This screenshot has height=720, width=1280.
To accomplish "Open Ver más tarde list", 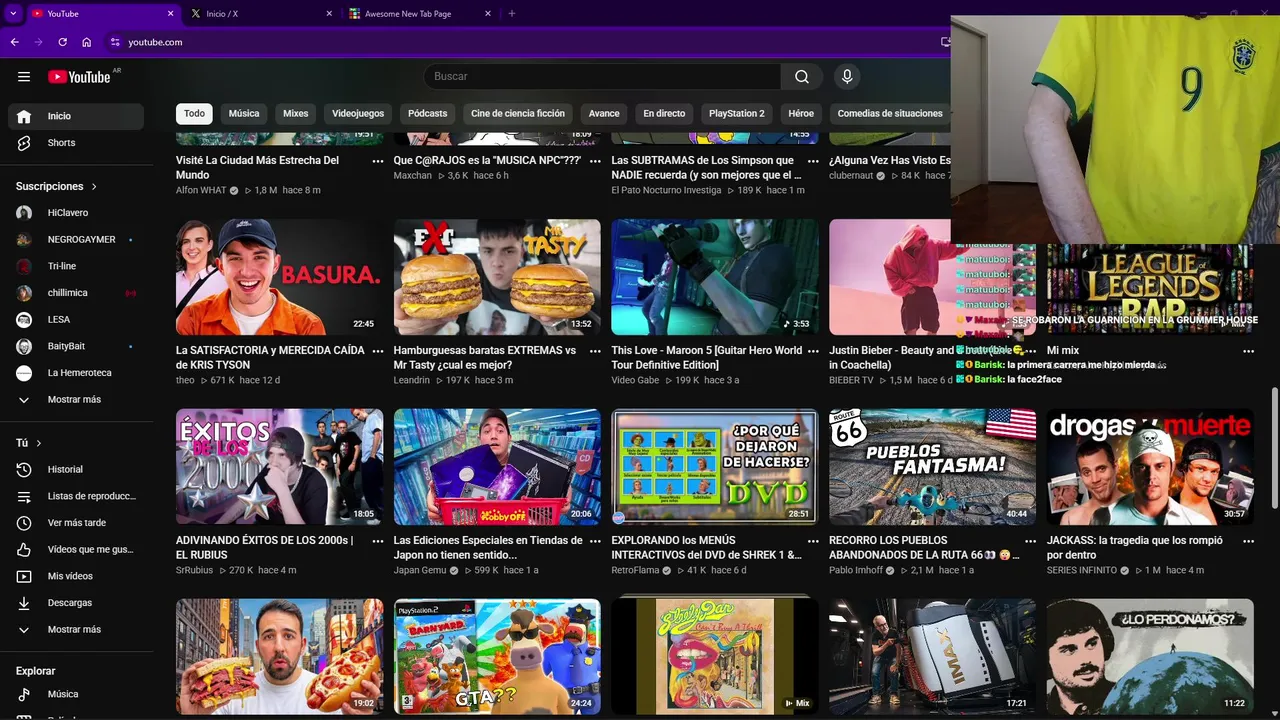I will click(76, 523).
